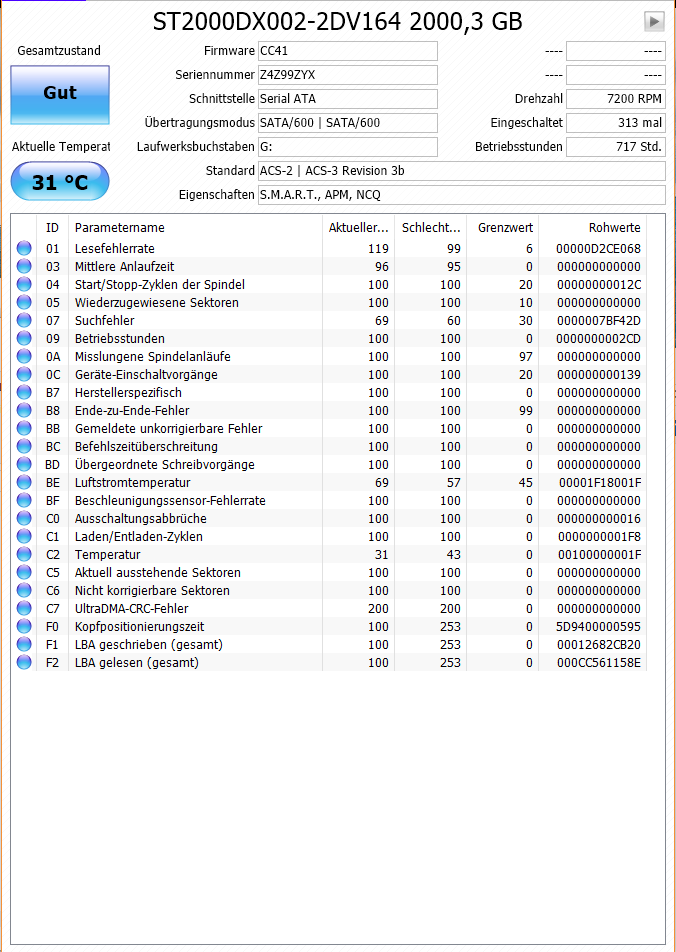Click raw value 00100000001F
This screenshot has height=952, width=676.
pyautogui.click(x=599, y=555)
